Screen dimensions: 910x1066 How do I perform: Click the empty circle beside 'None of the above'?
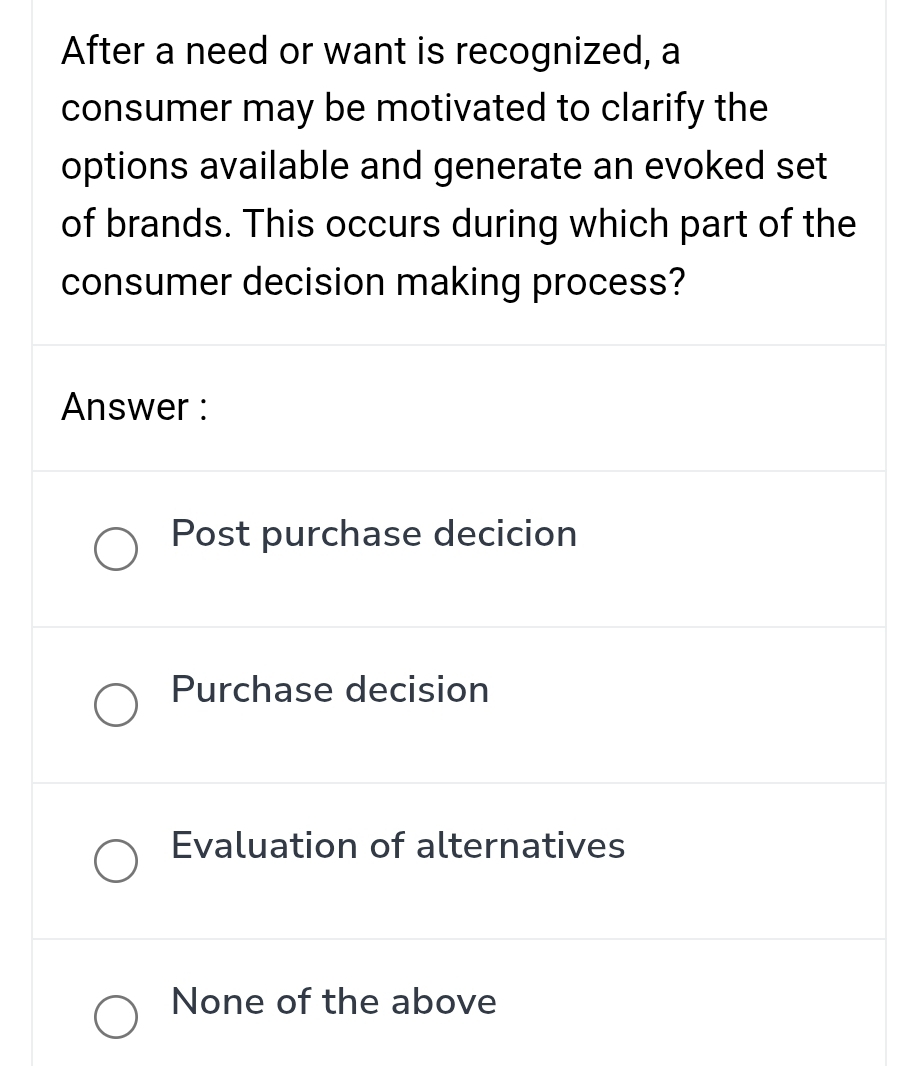point(116,1017)
